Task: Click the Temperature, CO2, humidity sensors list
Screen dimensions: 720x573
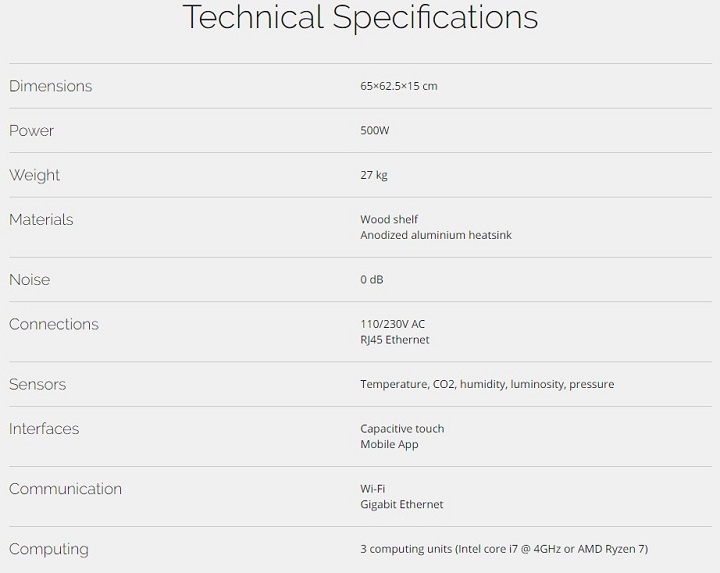Action: (x=487, y=384)
